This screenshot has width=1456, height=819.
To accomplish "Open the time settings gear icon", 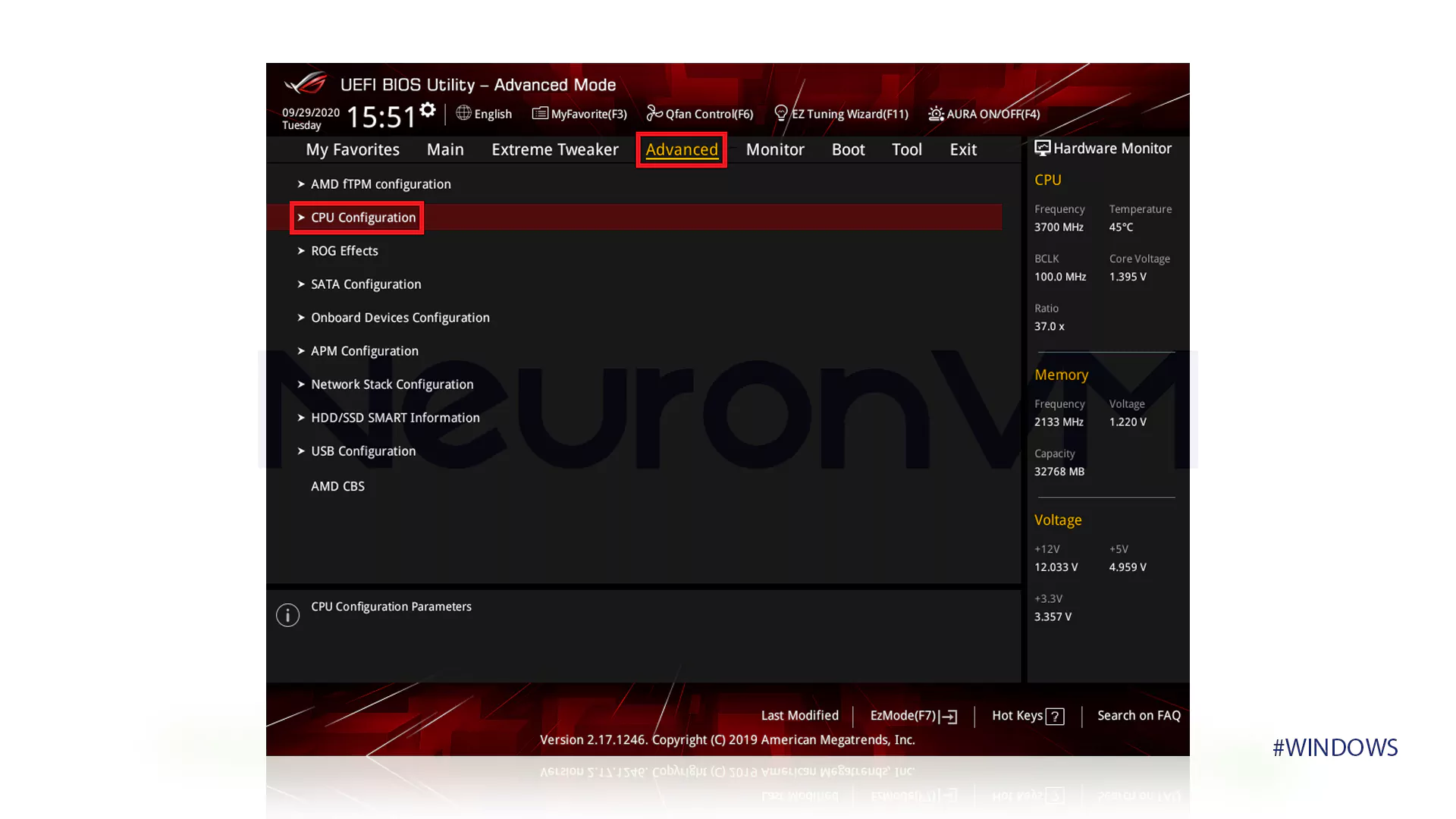I will (428, 111).
